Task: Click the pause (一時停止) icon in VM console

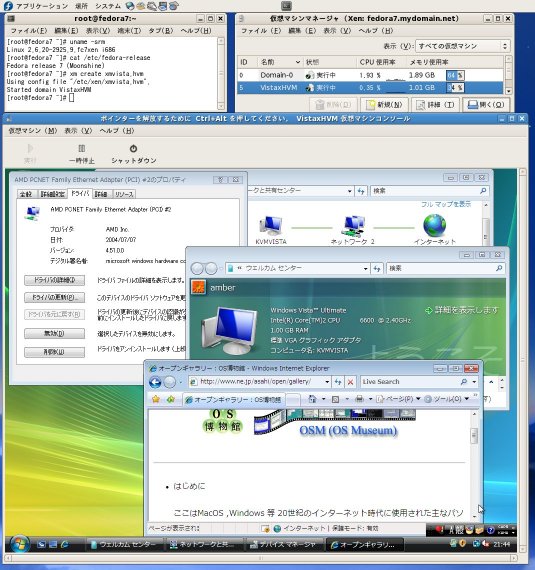Action: (x=82, y=149)
